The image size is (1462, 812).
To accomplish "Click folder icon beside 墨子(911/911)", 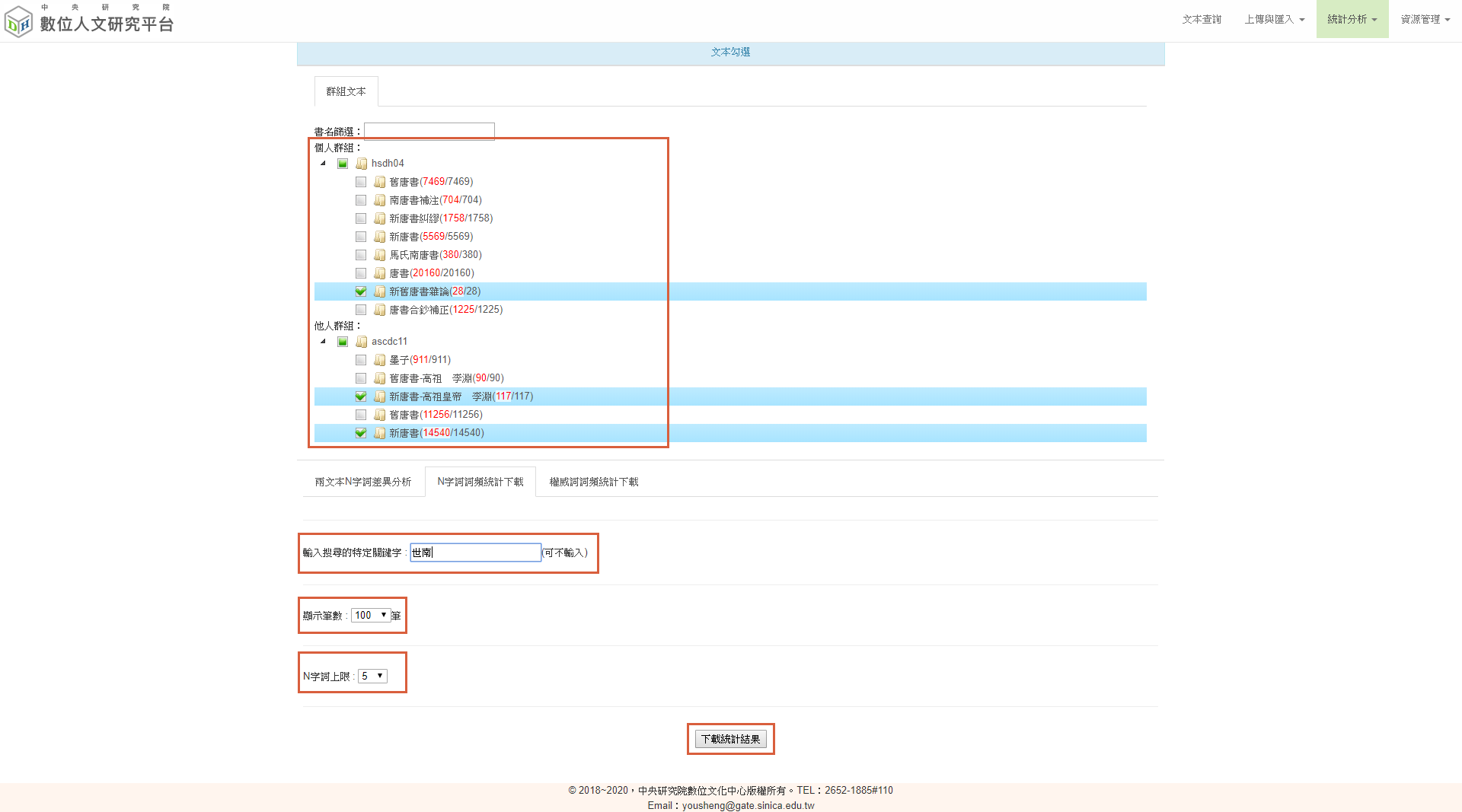I will tap(380, 360).
